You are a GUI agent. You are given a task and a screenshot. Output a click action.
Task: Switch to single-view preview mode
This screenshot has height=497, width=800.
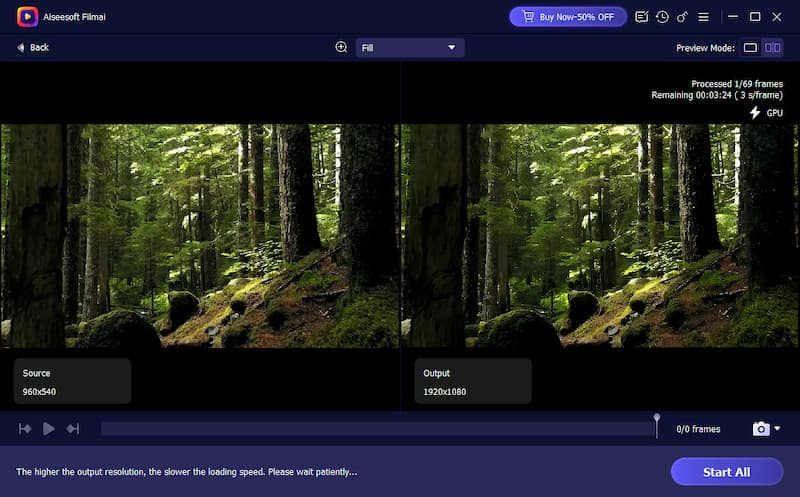pyautogui.click(x=751, y=48)
